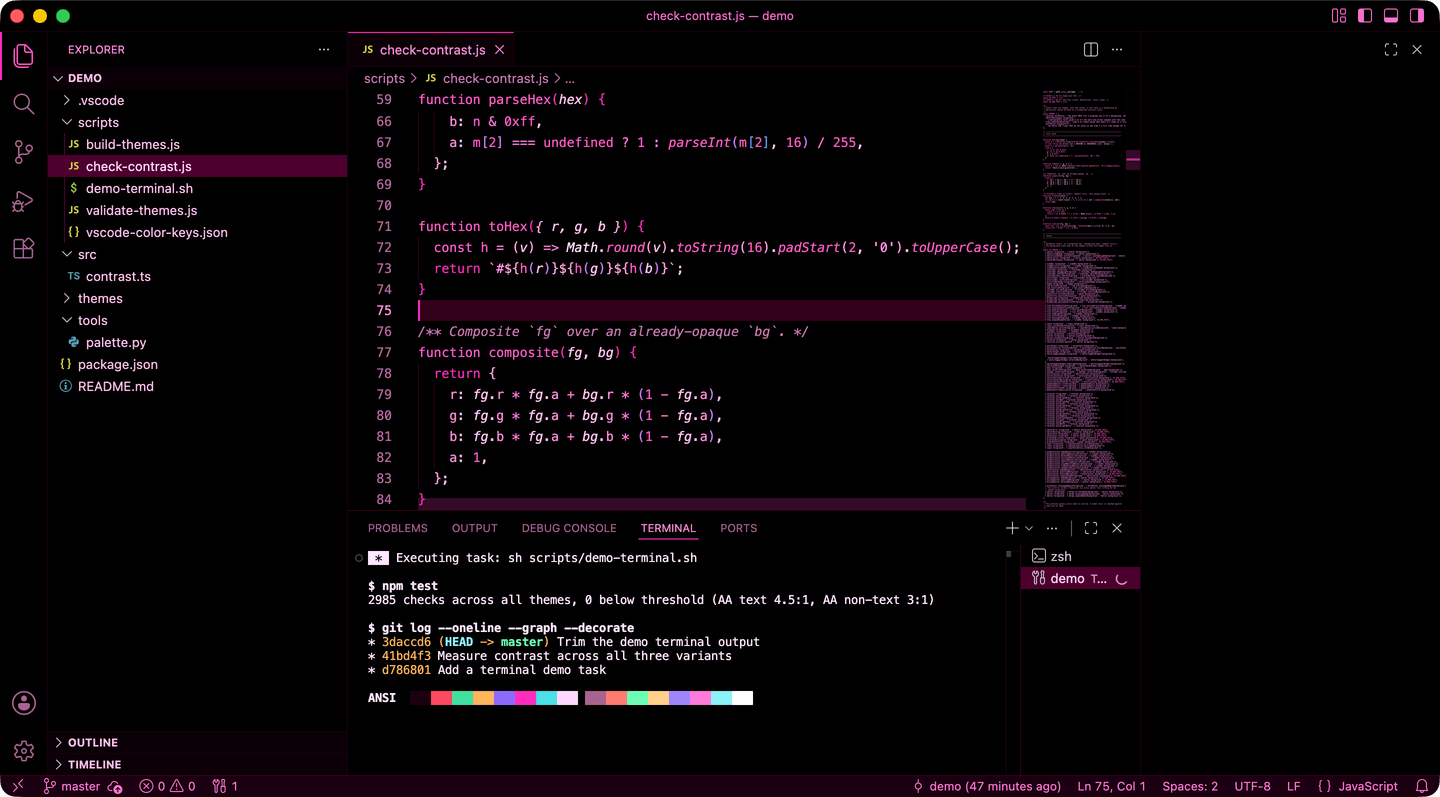The image size is (1440, 797).
Task: Change encoding via UTF-8 status item
Action: [x=1252, y=786]
